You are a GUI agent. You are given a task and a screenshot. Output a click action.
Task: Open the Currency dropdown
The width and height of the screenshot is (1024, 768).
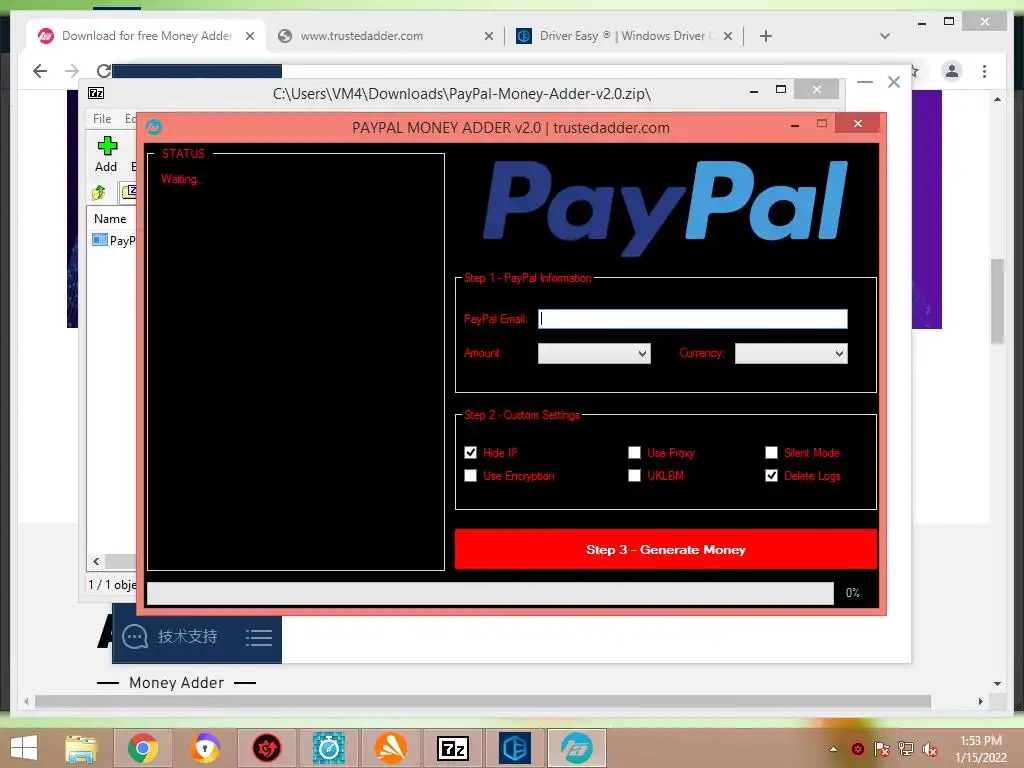(791, 353)
